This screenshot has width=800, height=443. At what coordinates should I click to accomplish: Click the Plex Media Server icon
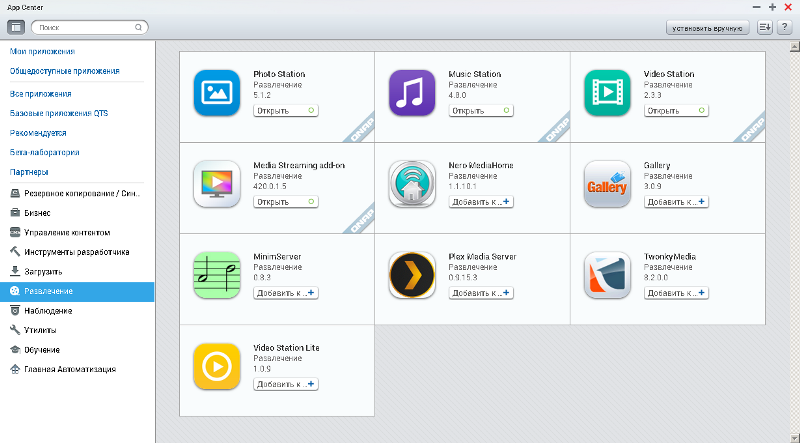(x=412, y=275)
